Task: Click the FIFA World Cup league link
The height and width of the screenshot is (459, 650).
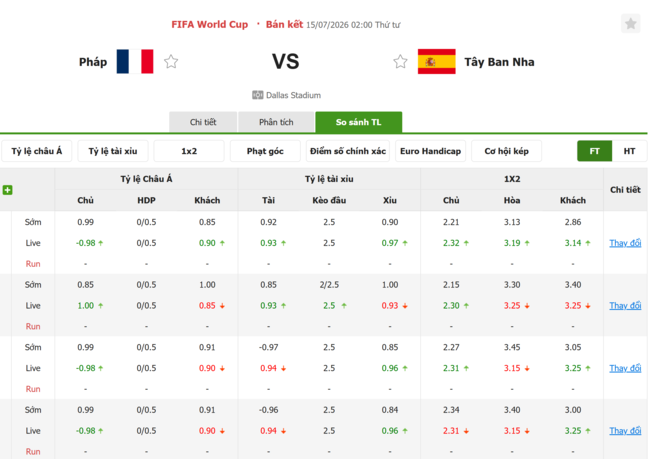Action: point(210,24)
